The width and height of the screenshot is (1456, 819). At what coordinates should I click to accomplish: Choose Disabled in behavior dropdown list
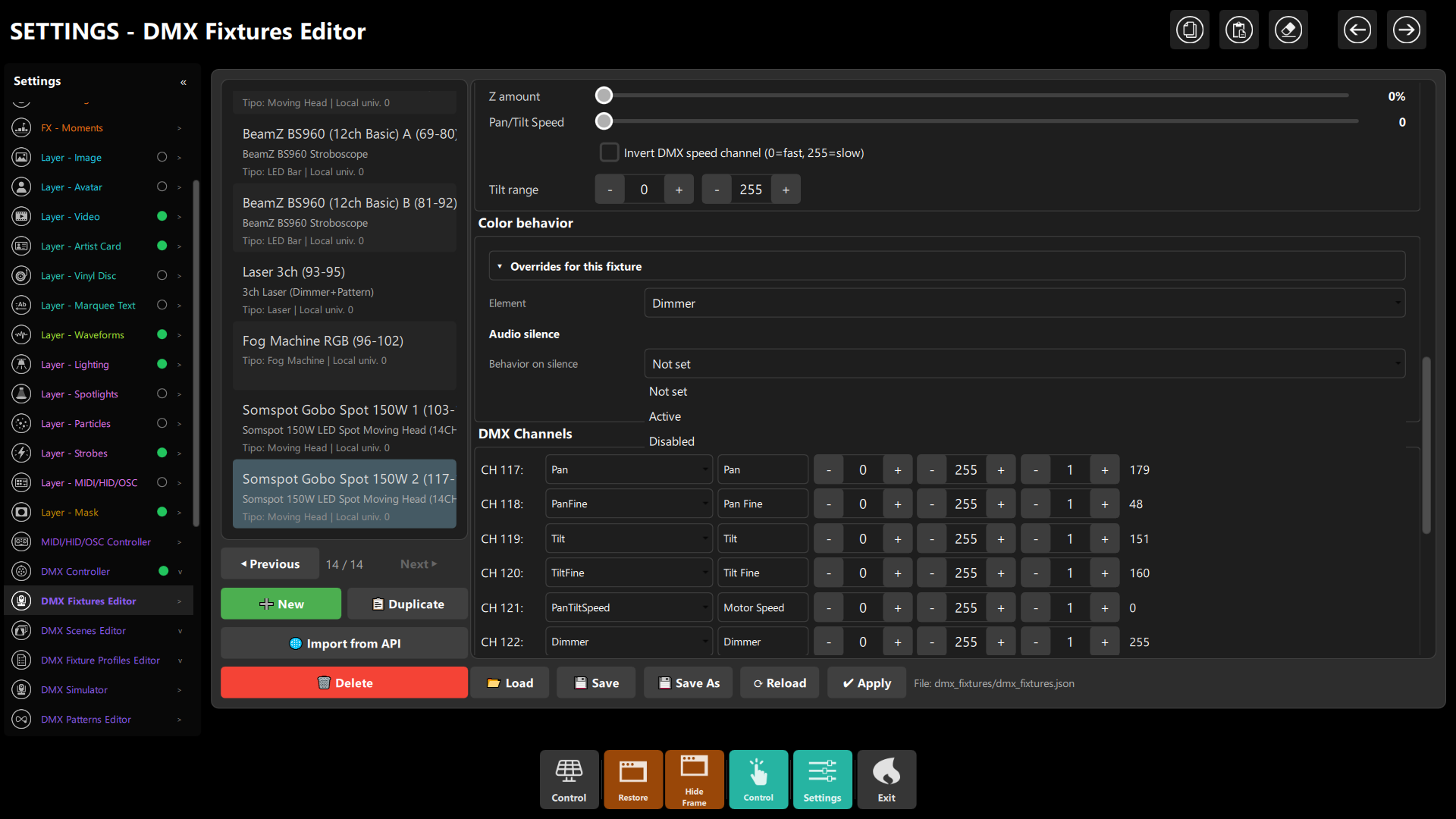[x=671, y=441]
